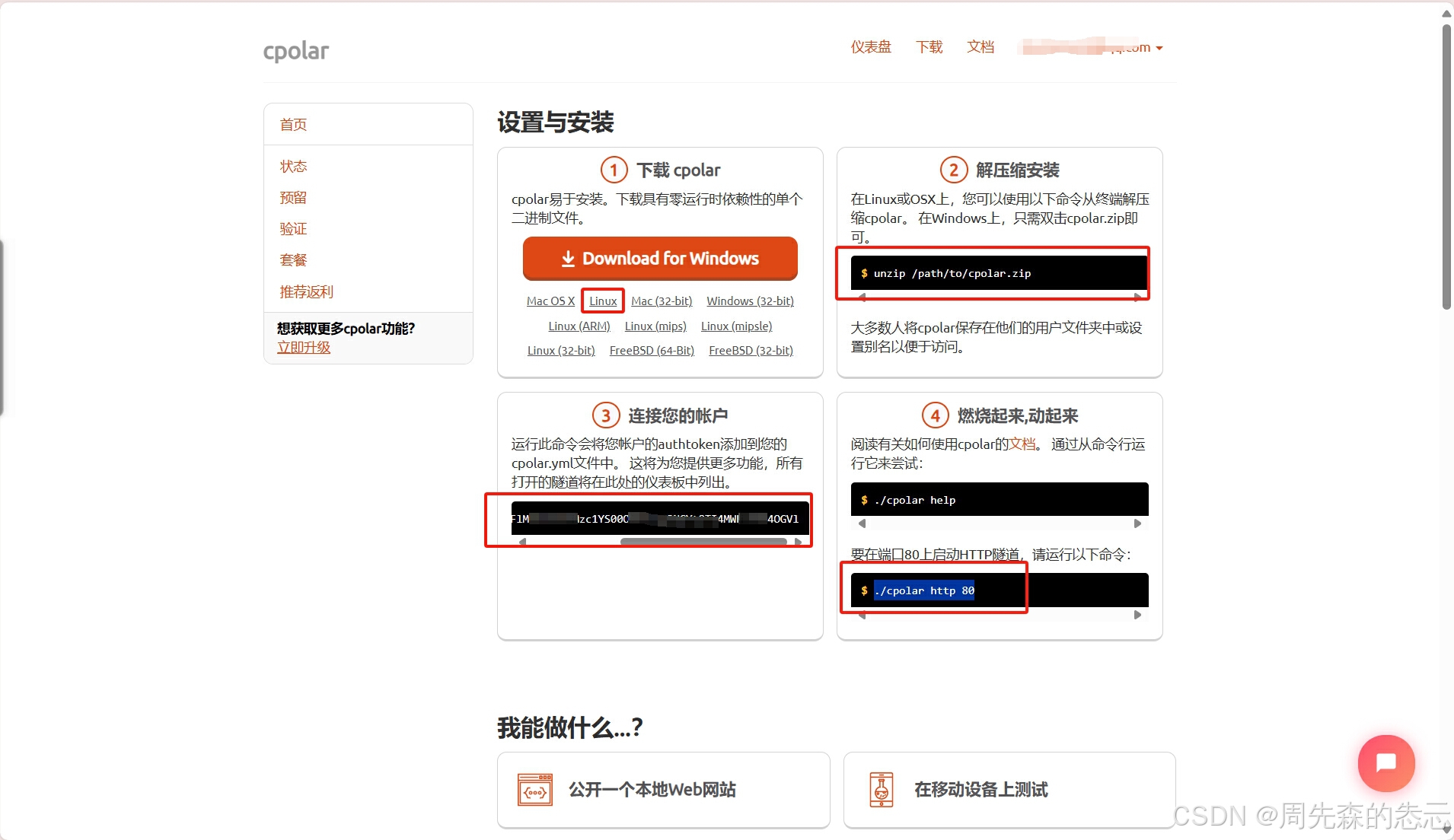Screen dimensions: 1454x840
Task: Click the Linux download link
Action: coord(603,301)
